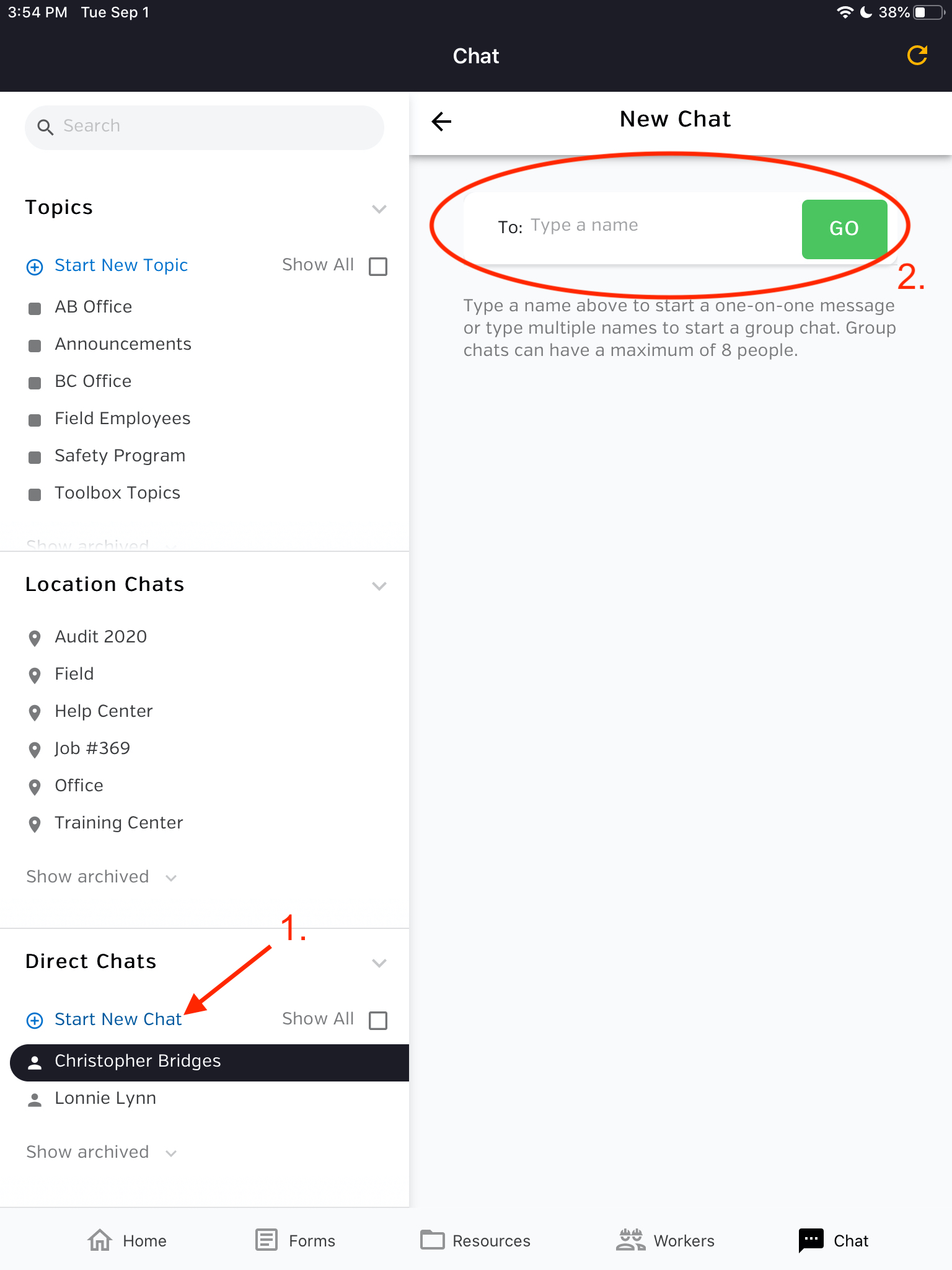Collapse the Location Chats section chevron
This screenshot has width=952, height=1270.
pos(379,586)
